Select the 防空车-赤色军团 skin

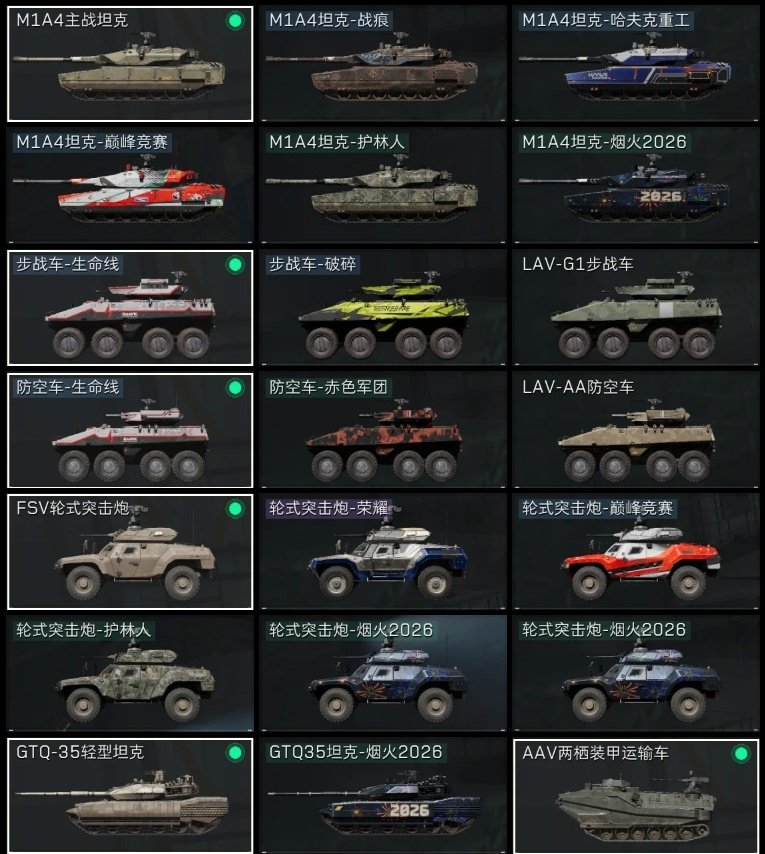click(383, 430)
